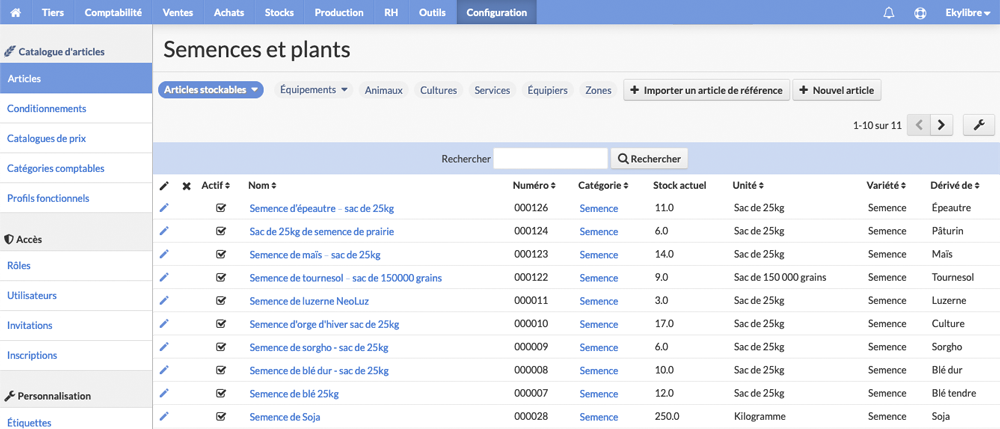Go to the home icon in navbar

coord(15,12)
